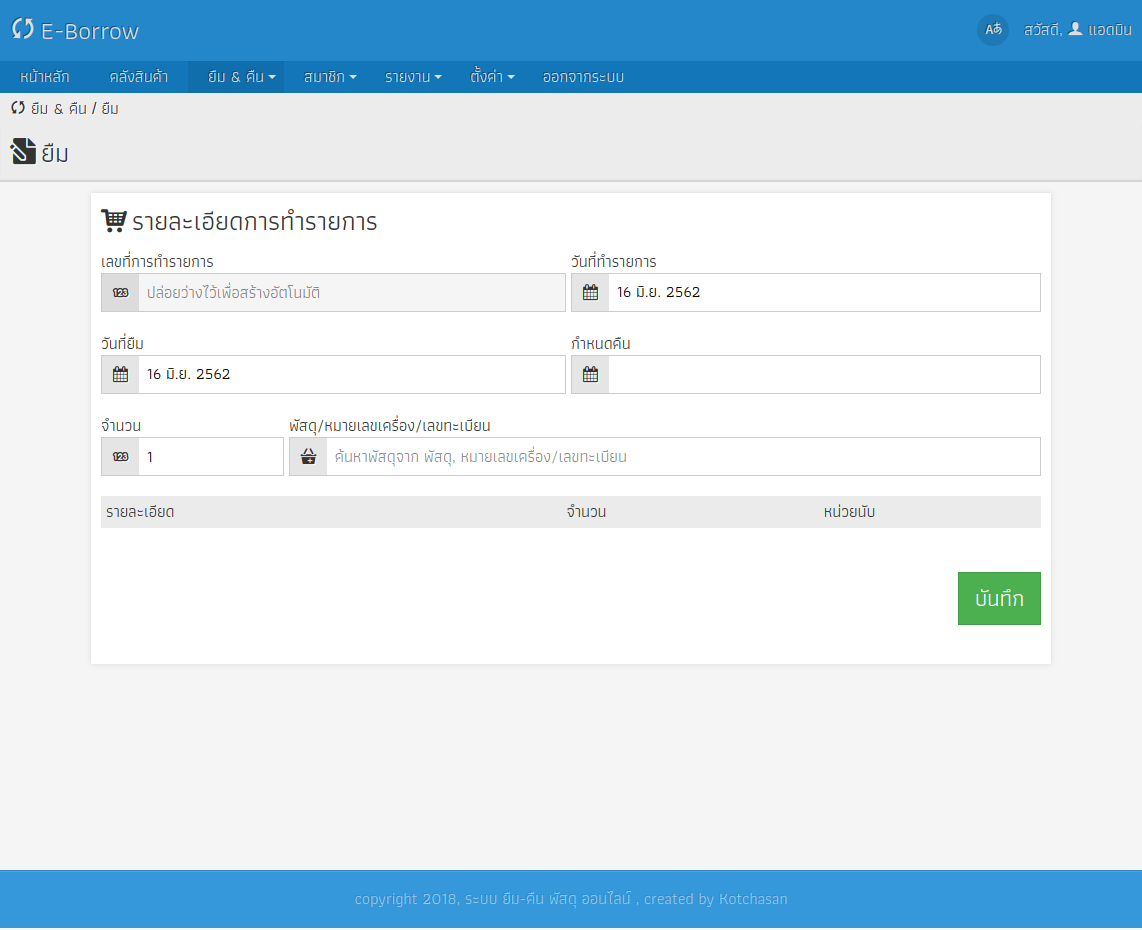Click the green บันทึก save button

pos(999,599)
